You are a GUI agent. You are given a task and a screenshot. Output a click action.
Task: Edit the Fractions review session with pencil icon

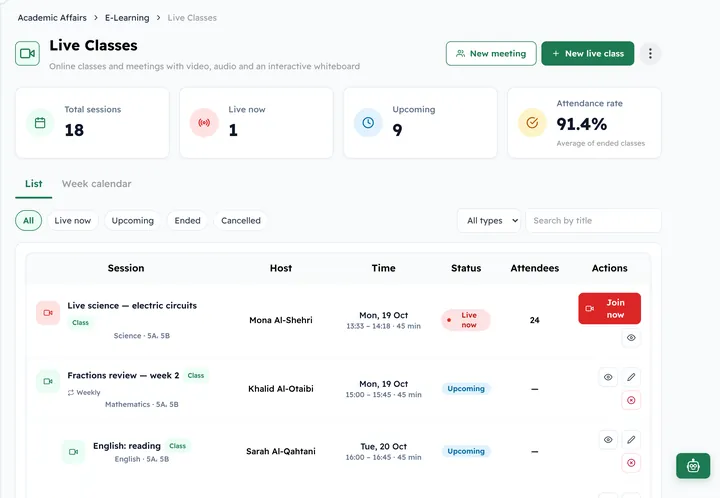[631, 377]
